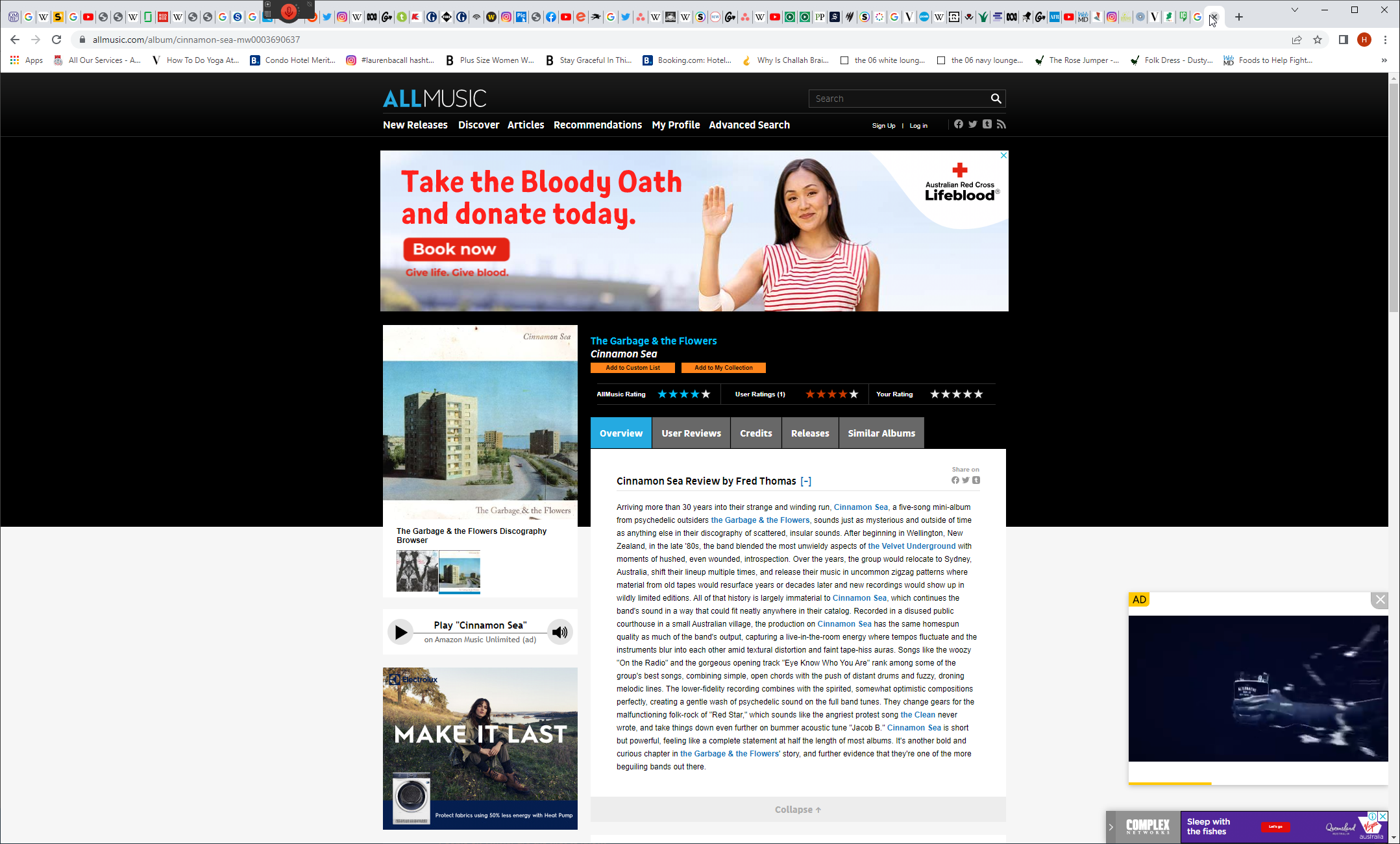Open Articles menu
This screenshot has width=1400, height=844.
pyautogui.click(x=526, y=125)
